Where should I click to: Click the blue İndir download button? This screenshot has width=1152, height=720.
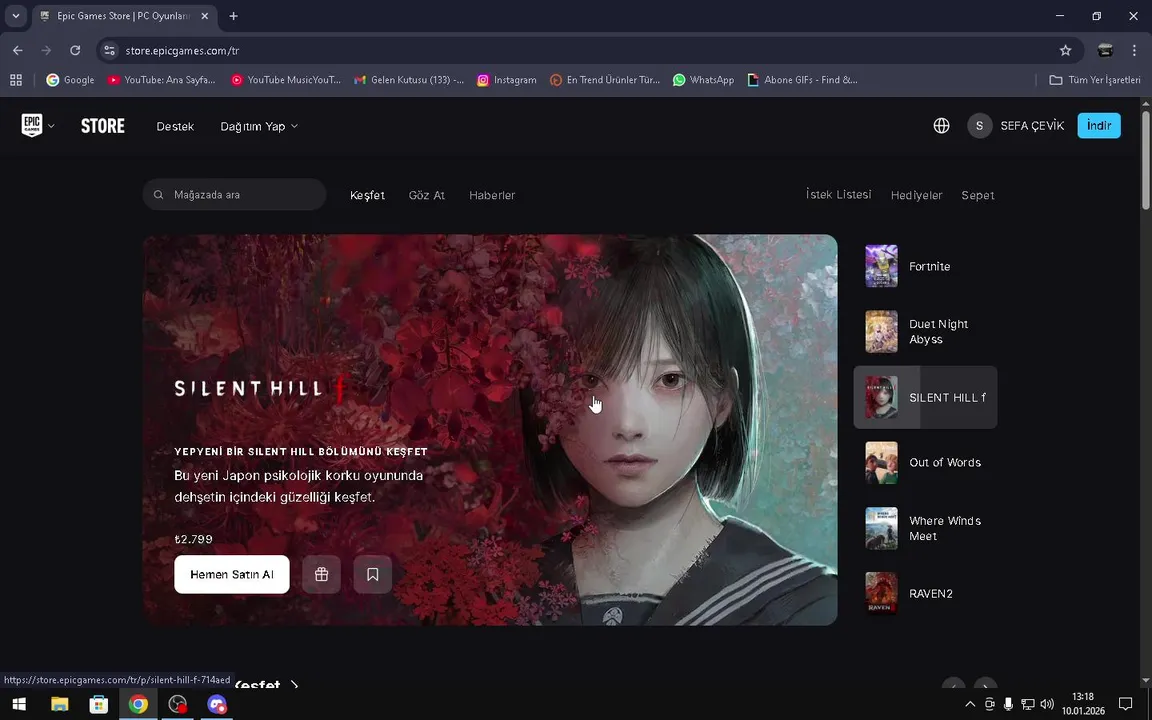coord(1098,126)
